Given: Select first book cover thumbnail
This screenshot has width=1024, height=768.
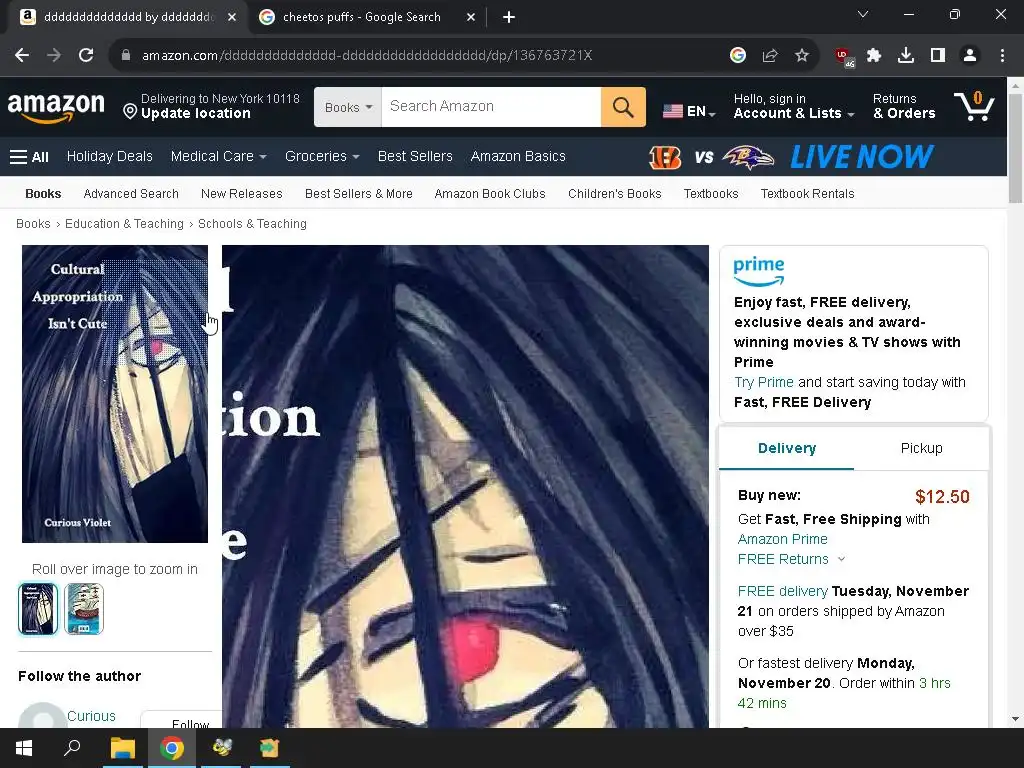Looking at the screenshot, I should (x=38, y=609).
